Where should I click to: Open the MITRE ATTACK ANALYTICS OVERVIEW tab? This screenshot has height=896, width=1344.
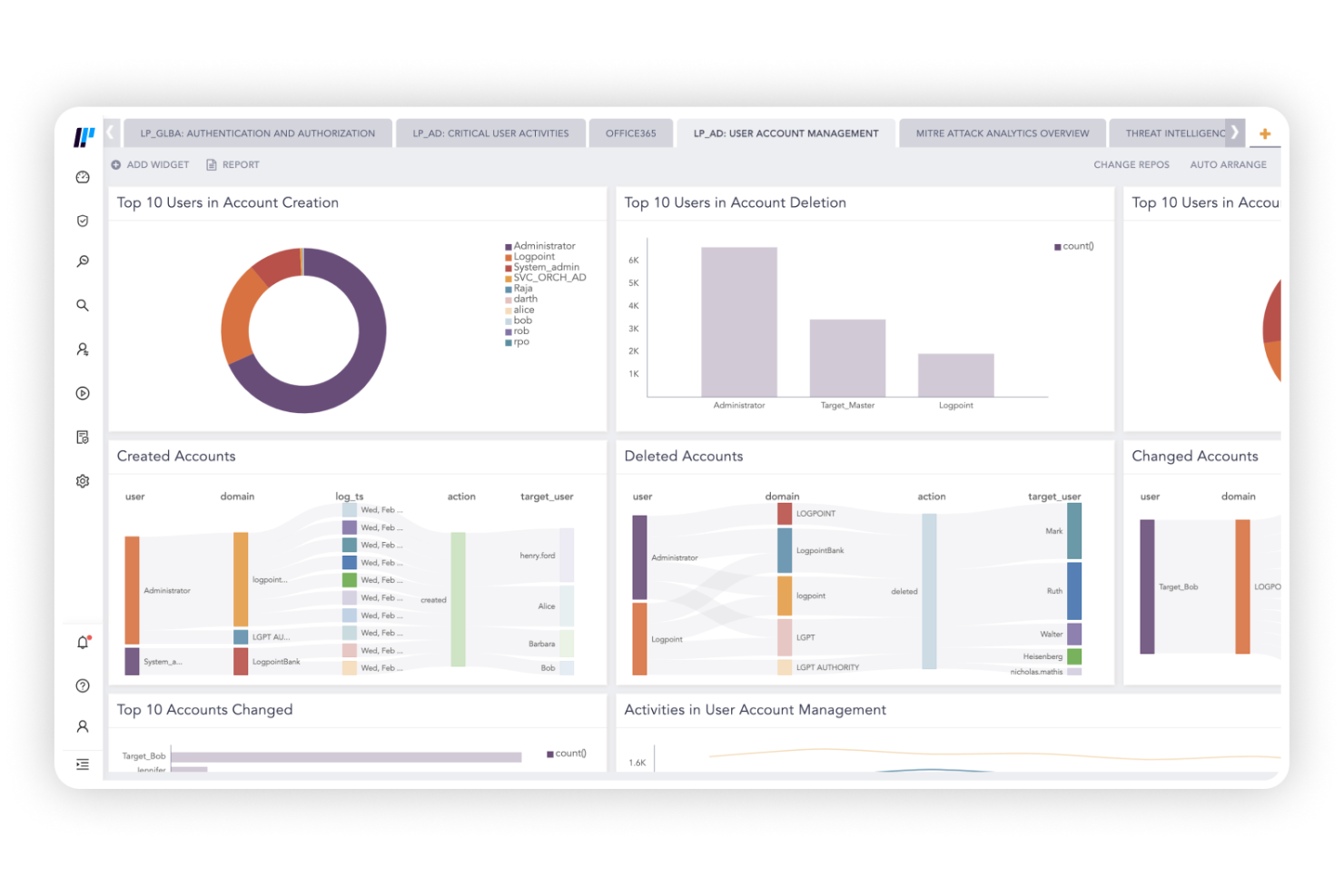click(x=1002, y=133)
